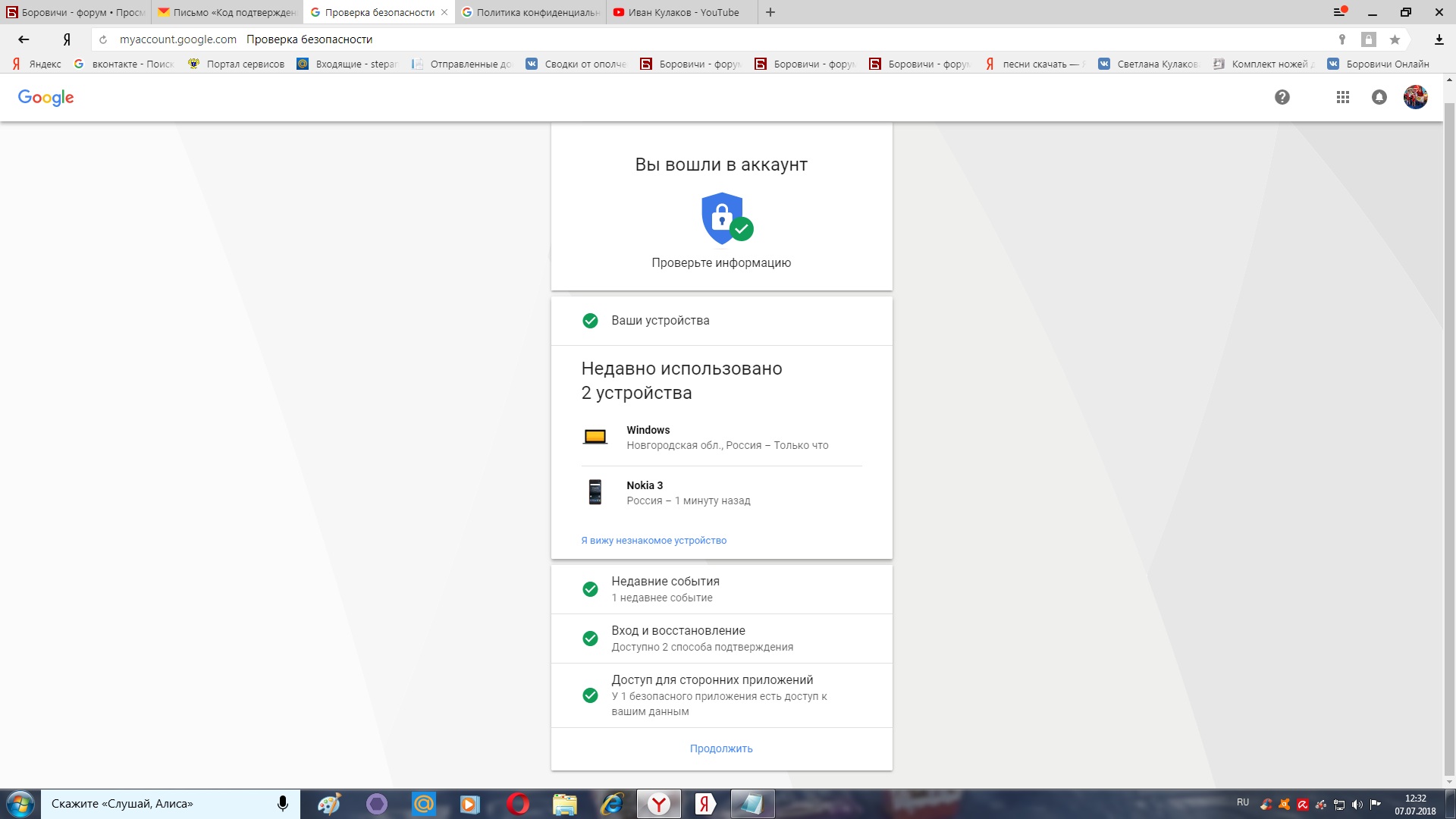The width and height of the screenshot is (1456, 819).
Task: Open the Входящие bookmark
Action: point(347,64)
